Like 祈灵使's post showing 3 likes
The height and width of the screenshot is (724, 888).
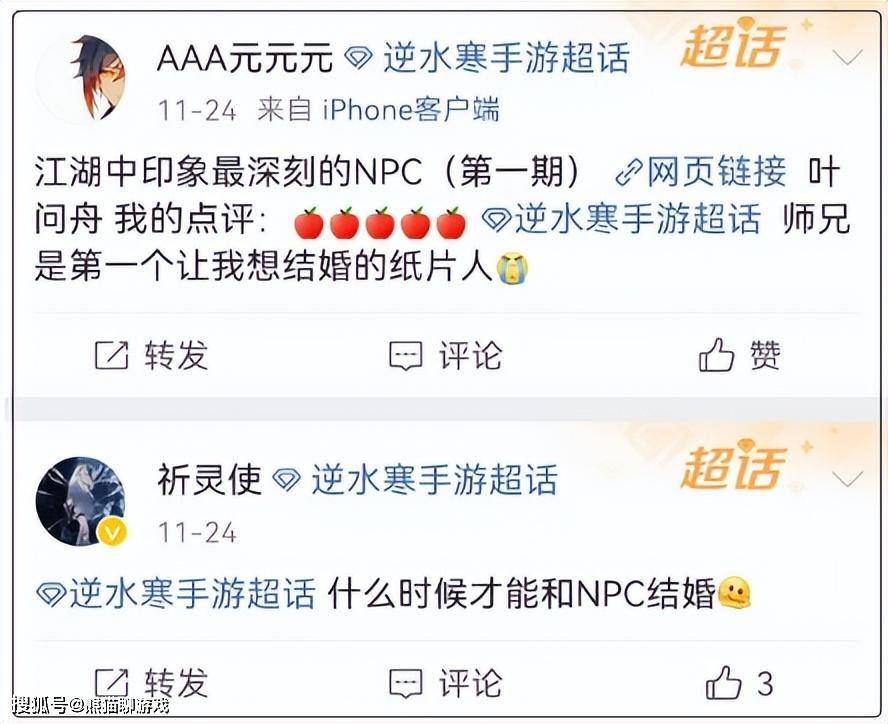pyautogui.click(x=723, y=682)
